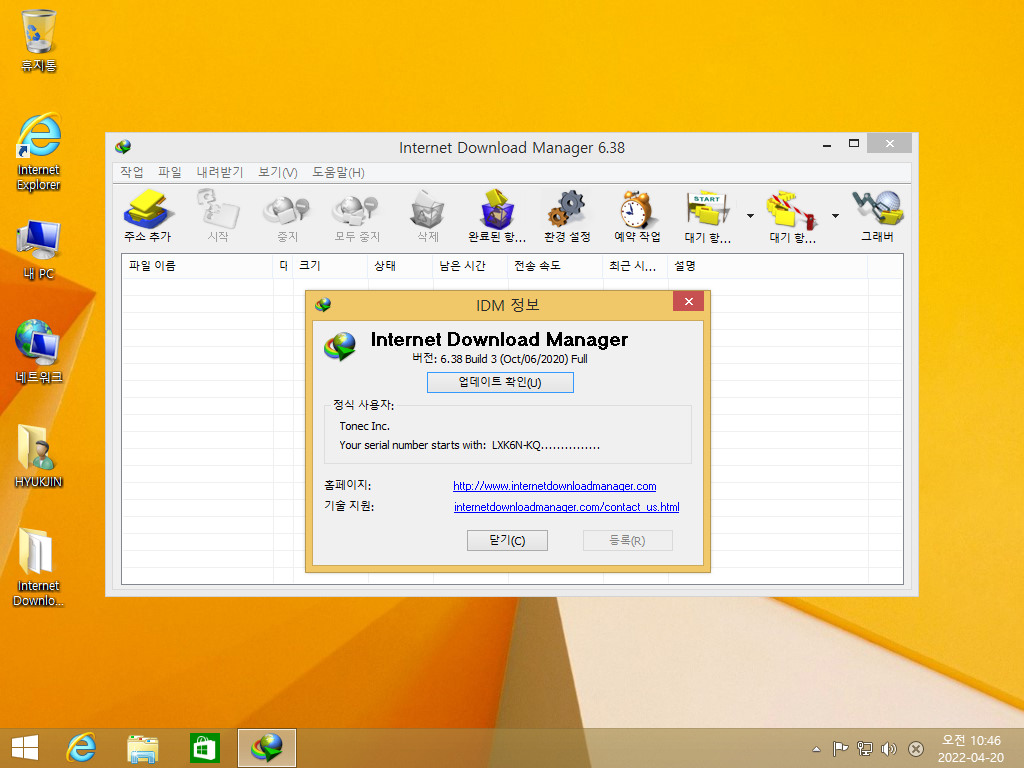Open the 작업 menu
Viewport: 1024px width, 768px height.
[131, 172]
